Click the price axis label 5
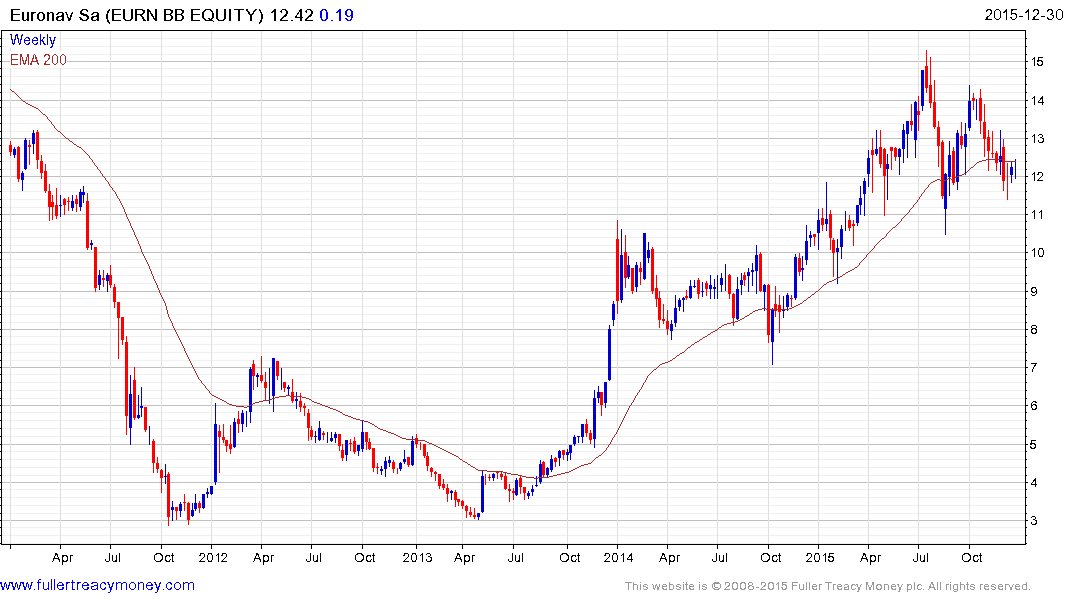Viewport: 1075px width, 600px height. 1034,444
